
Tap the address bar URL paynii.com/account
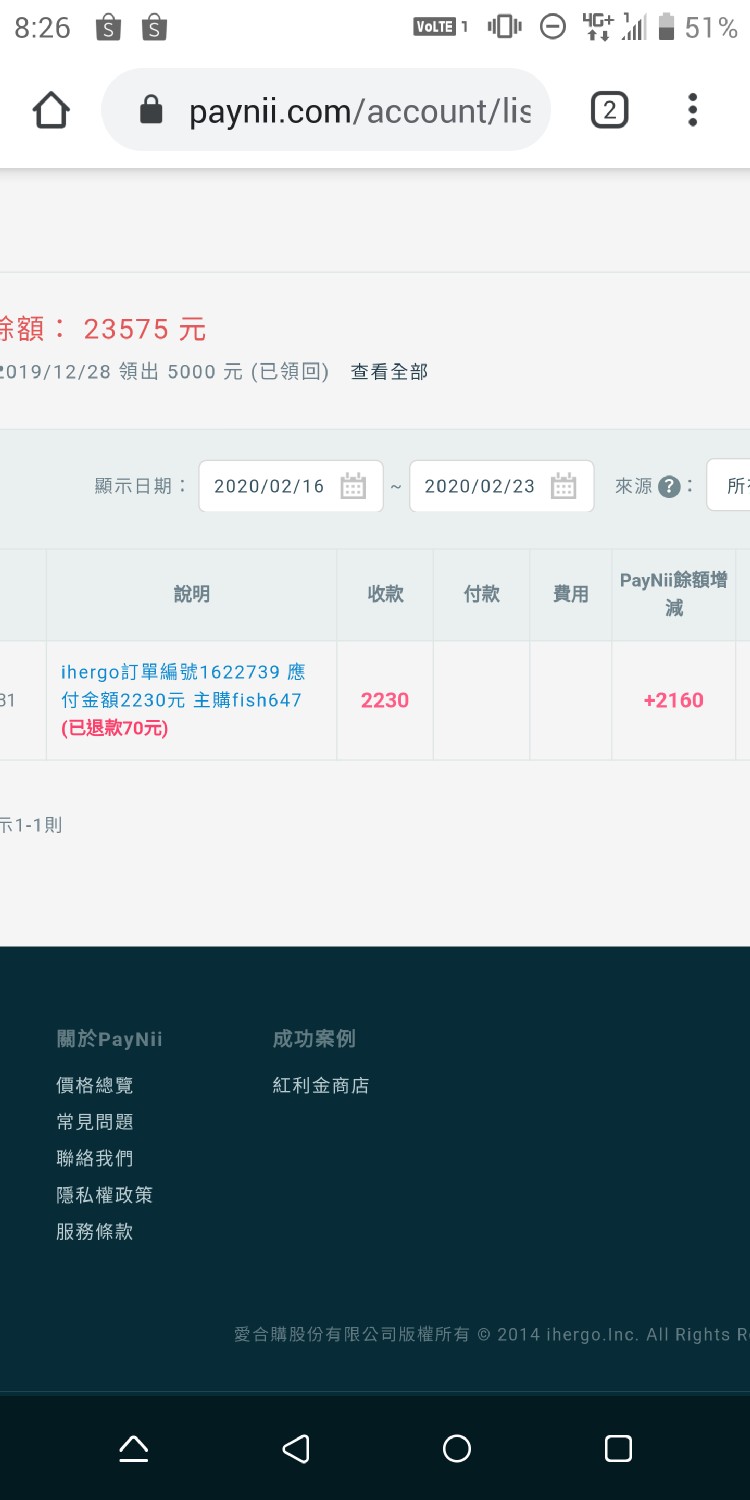(360, 111)
